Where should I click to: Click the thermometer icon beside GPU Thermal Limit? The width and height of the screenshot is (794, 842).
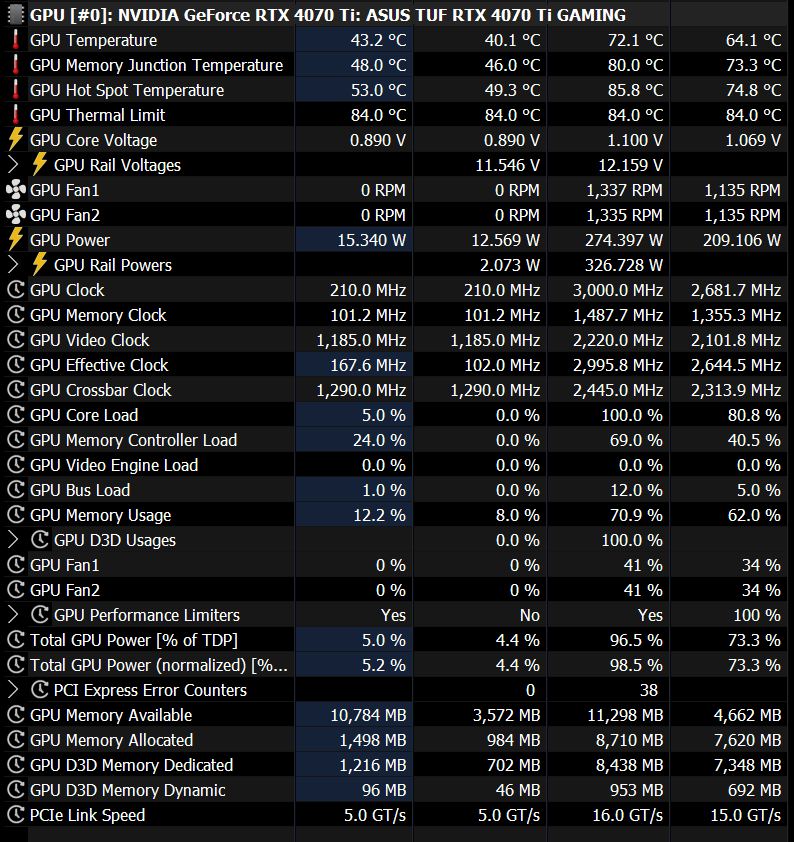15,115
